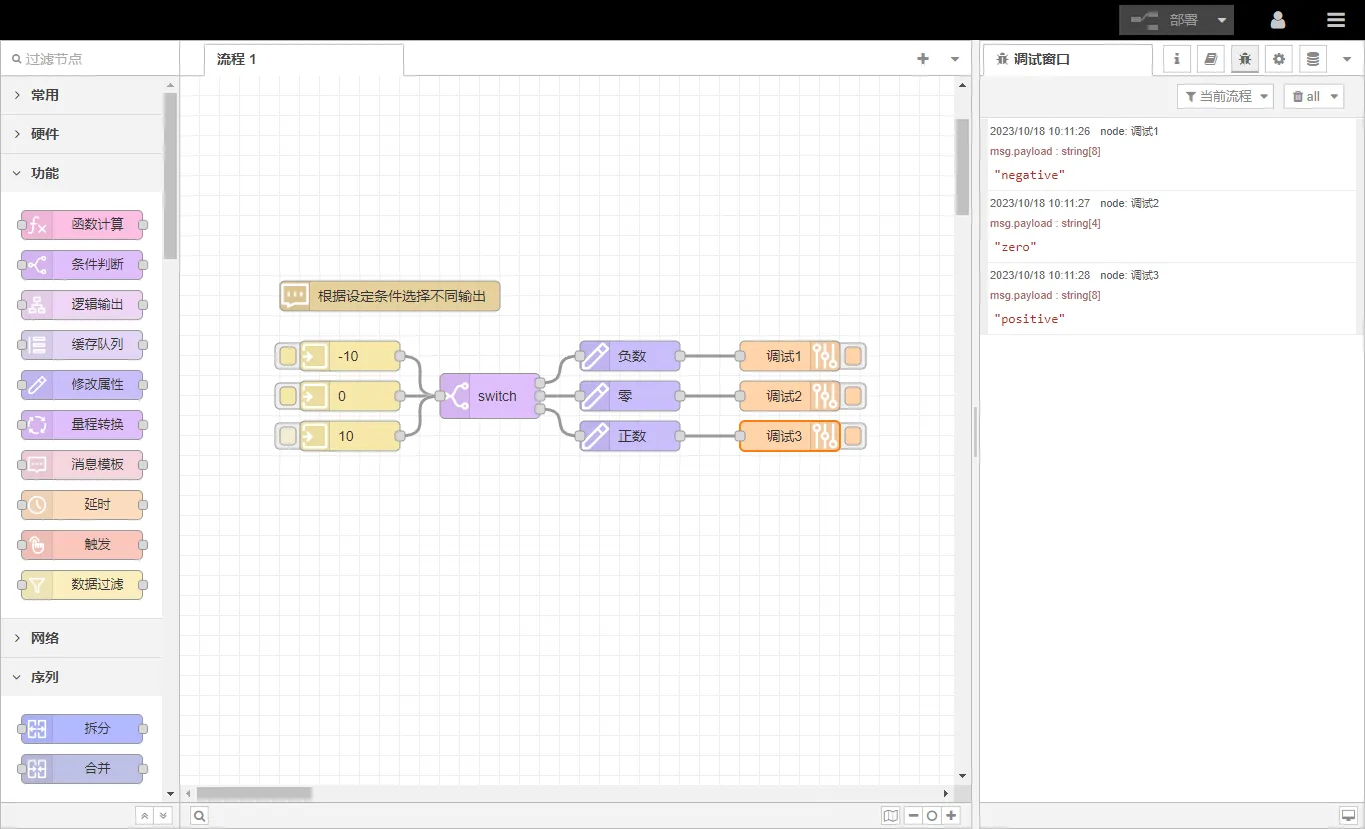This screenshot has height=829, width=1365.
Task: Toggle the 调试1 debug node output button
Action: (x=853, y=356)
